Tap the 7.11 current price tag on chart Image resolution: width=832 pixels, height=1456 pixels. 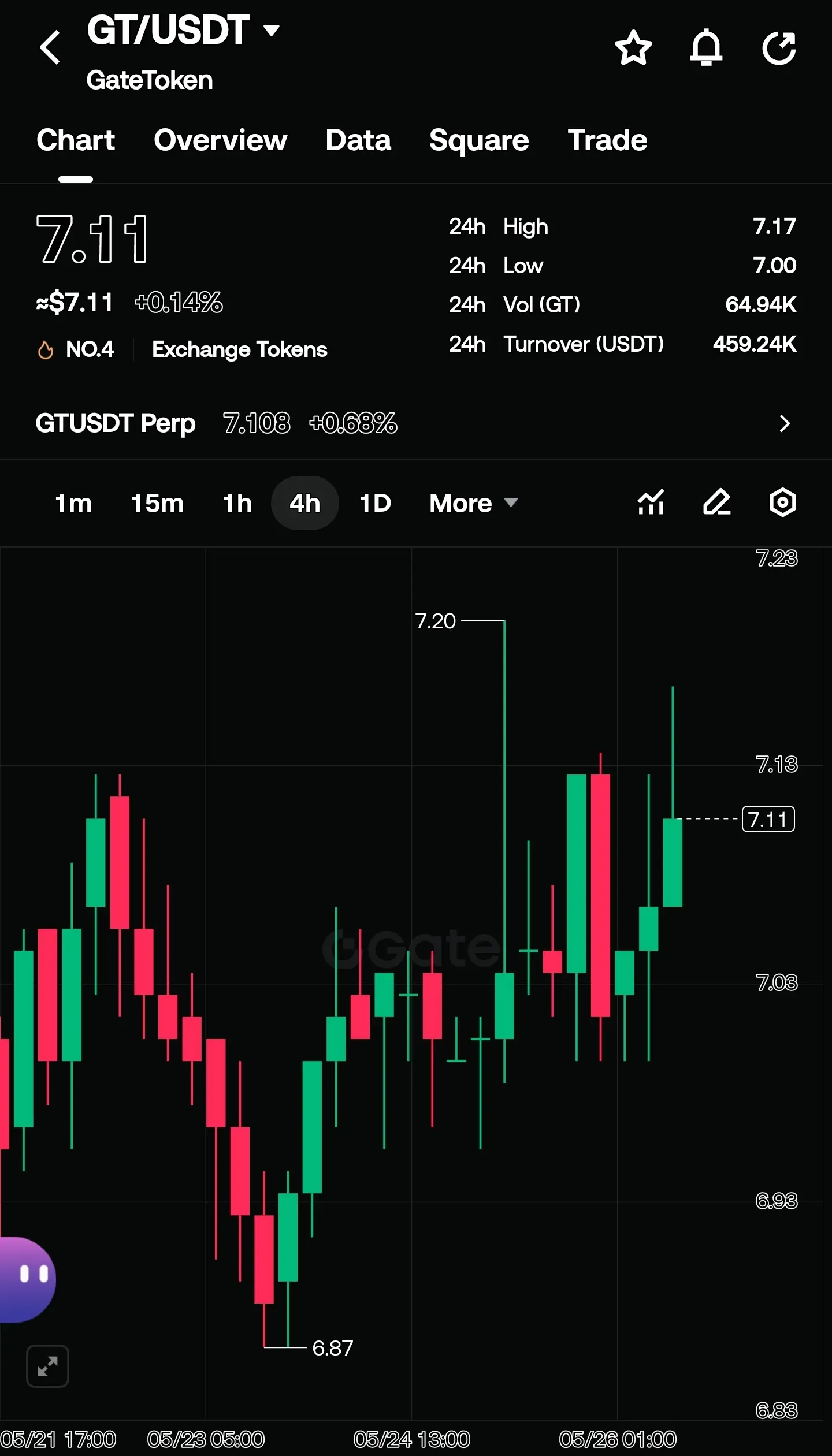768,819
